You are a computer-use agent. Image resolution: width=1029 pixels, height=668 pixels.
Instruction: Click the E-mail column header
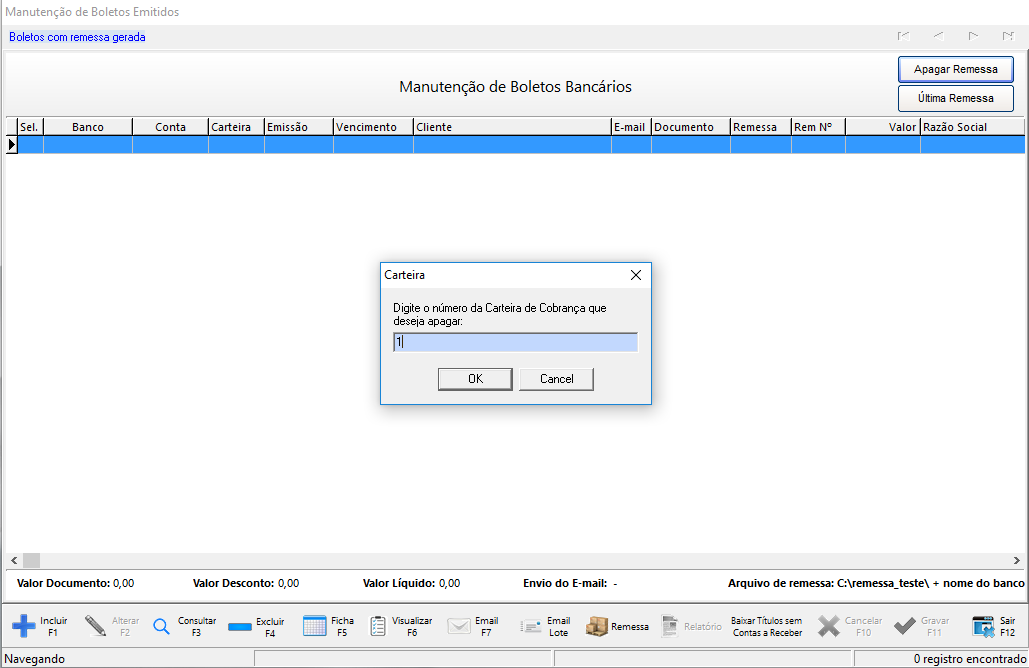631,127
